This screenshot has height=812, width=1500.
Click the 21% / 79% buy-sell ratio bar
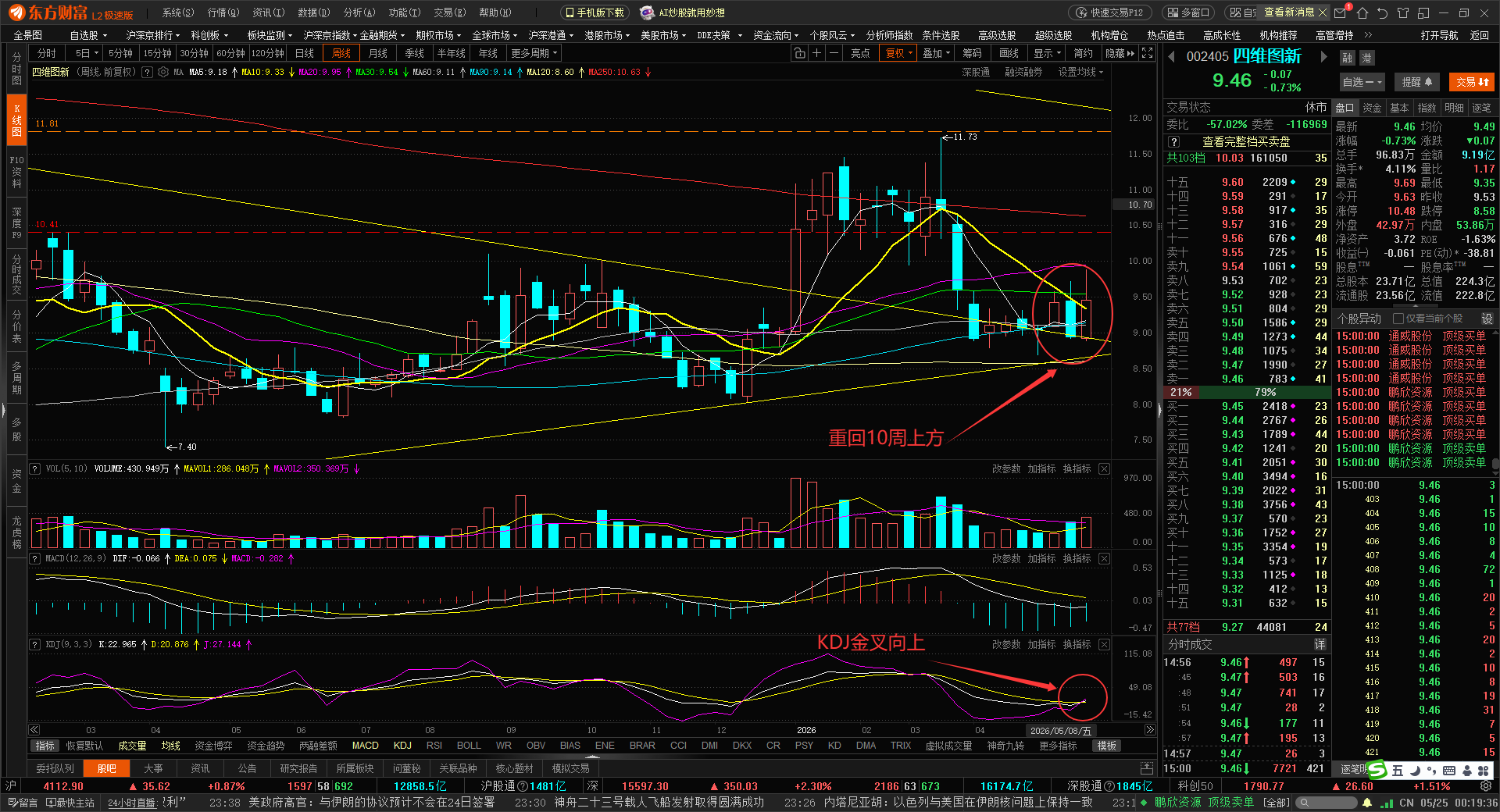(1247, 392)
